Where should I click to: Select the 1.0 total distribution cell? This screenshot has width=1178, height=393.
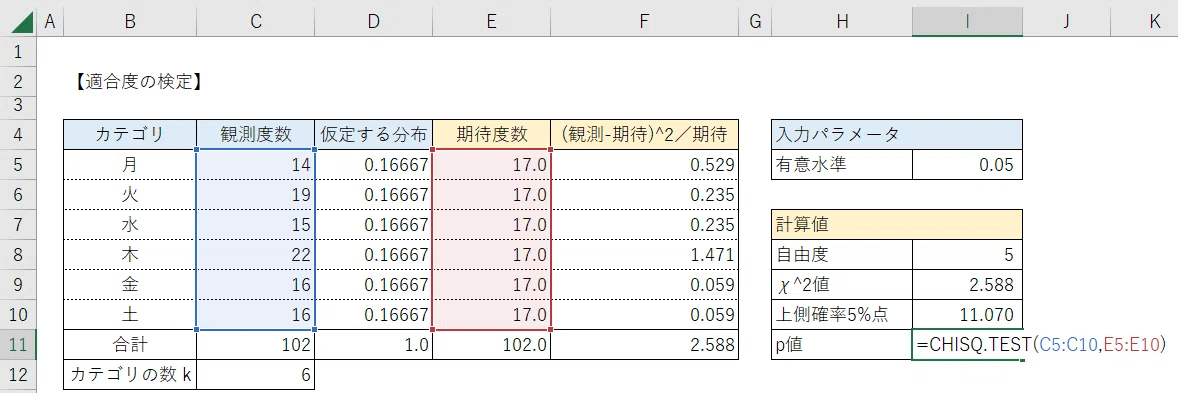pyautogui.click(x=373, y=345)
